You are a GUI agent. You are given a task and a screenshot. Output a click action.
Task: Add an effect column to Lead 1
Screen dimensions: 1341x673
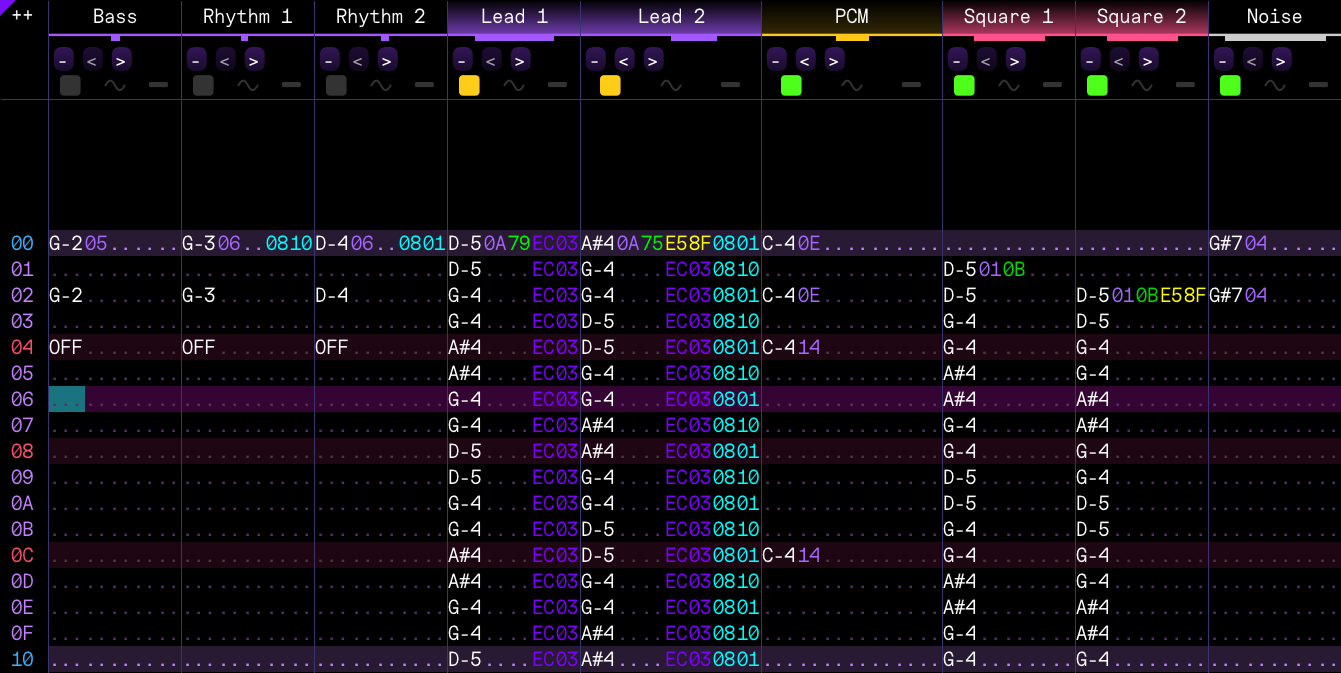pos(519,59)
